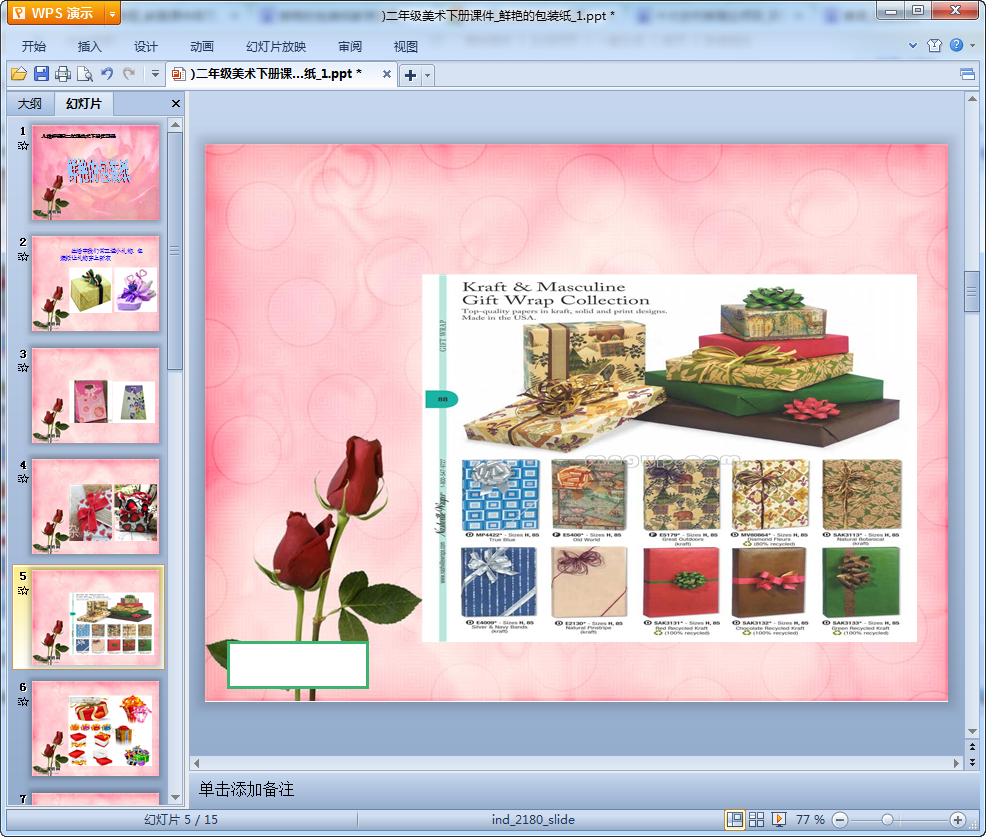986x837 pixels.
Task: Click animation star icon under slide 5
Action: (x=23, y=590)
